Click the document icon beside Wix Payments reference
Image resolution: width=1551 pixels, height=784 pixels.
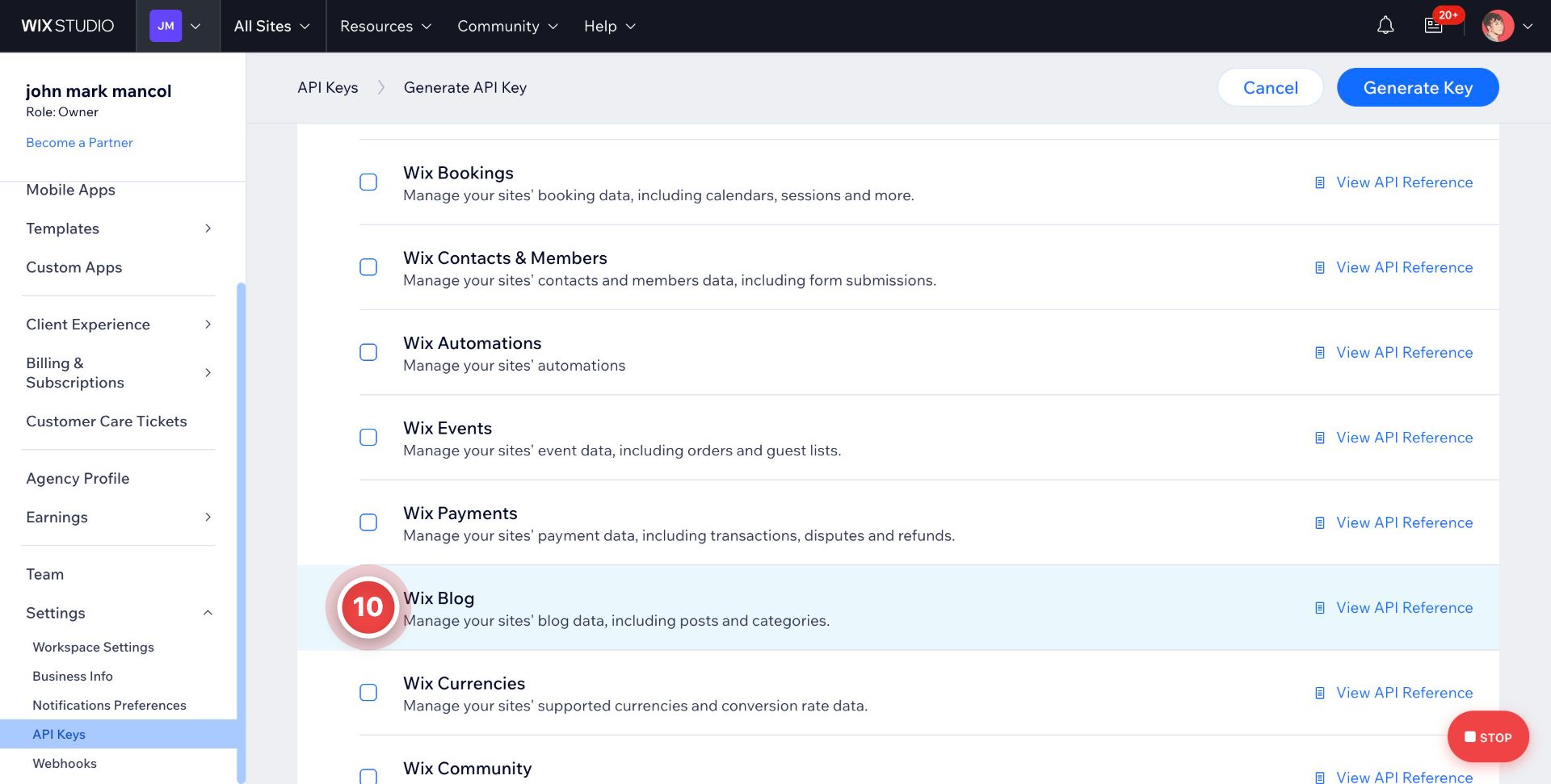(1320, 523)
